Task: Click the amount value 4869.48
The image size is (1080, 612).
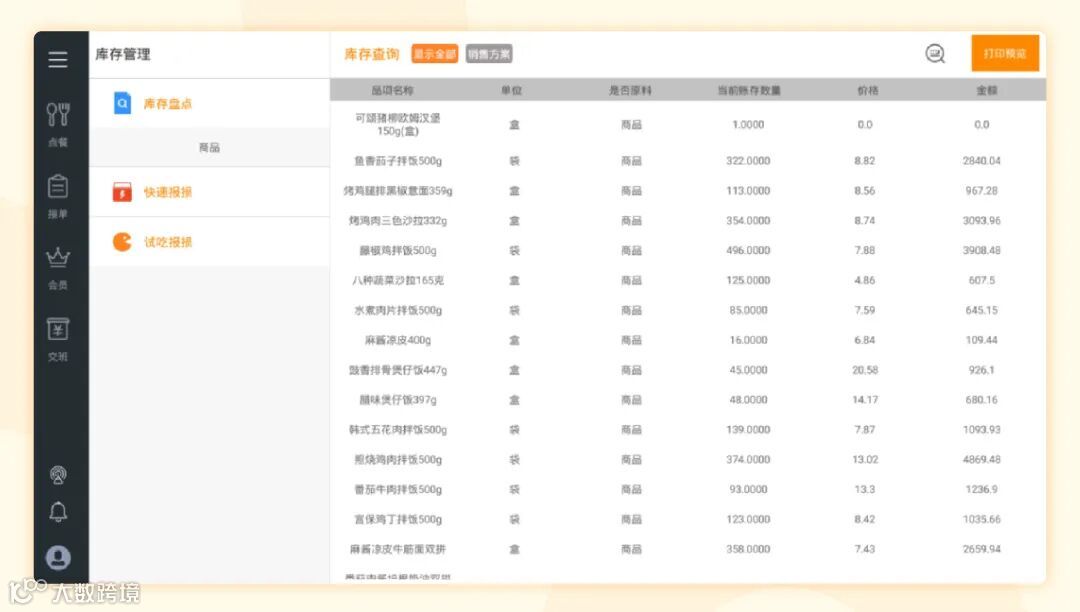Action: coord(982,460)
